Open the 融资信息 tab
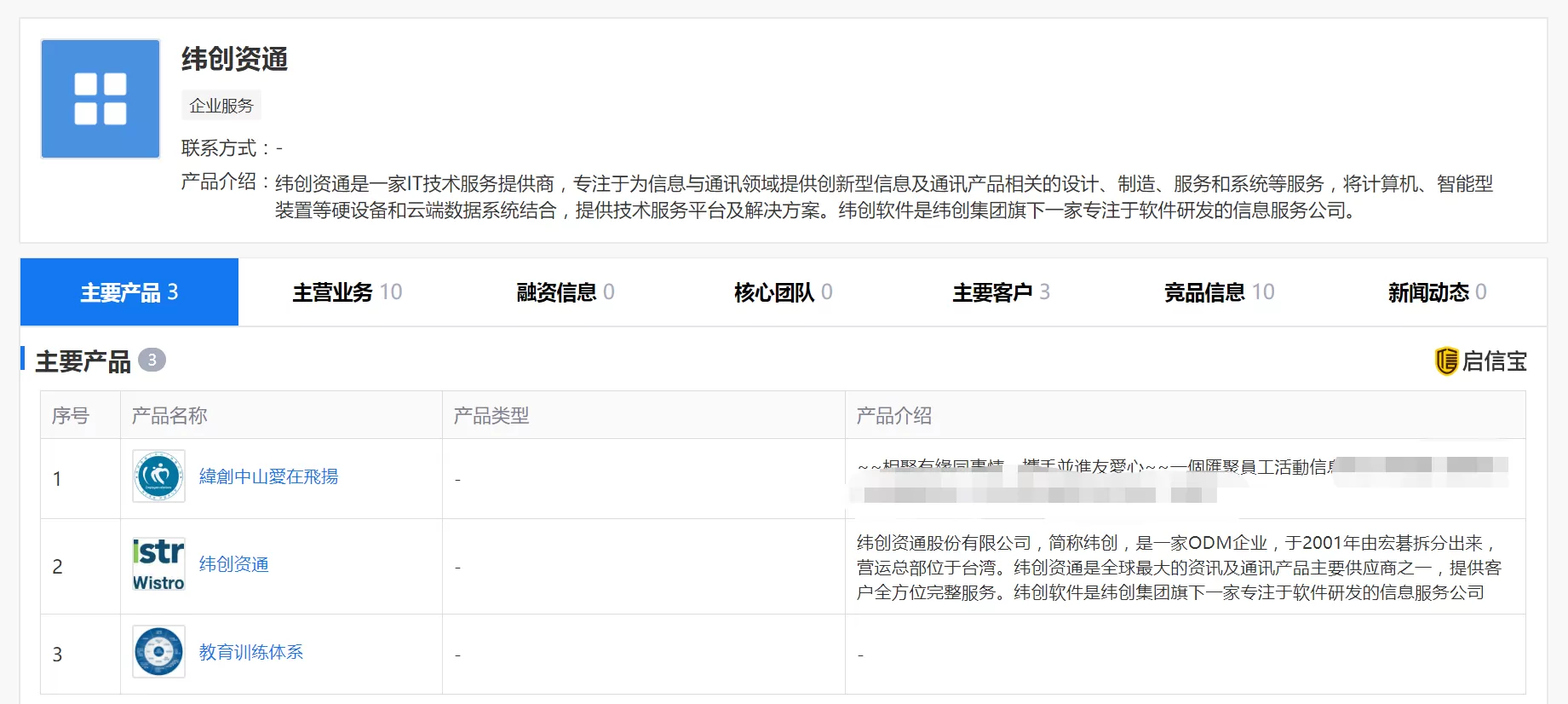This screenshot has width=1568, height=704. tap(566, 292)
